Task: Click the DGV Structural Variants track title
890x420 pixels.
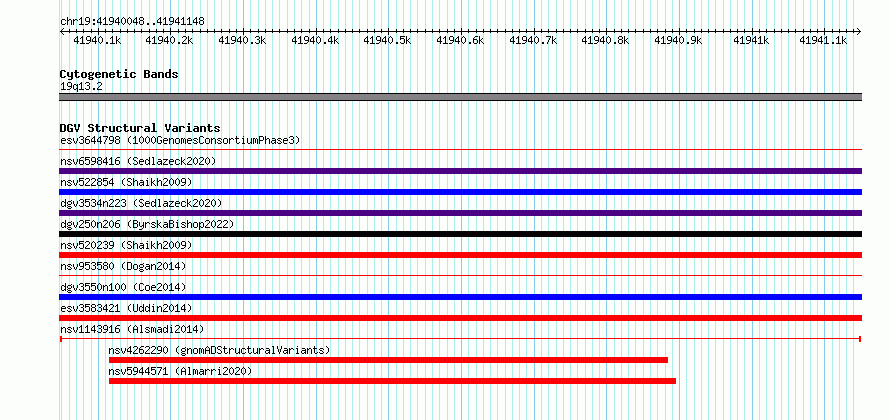Action: (x=140, y=128)
